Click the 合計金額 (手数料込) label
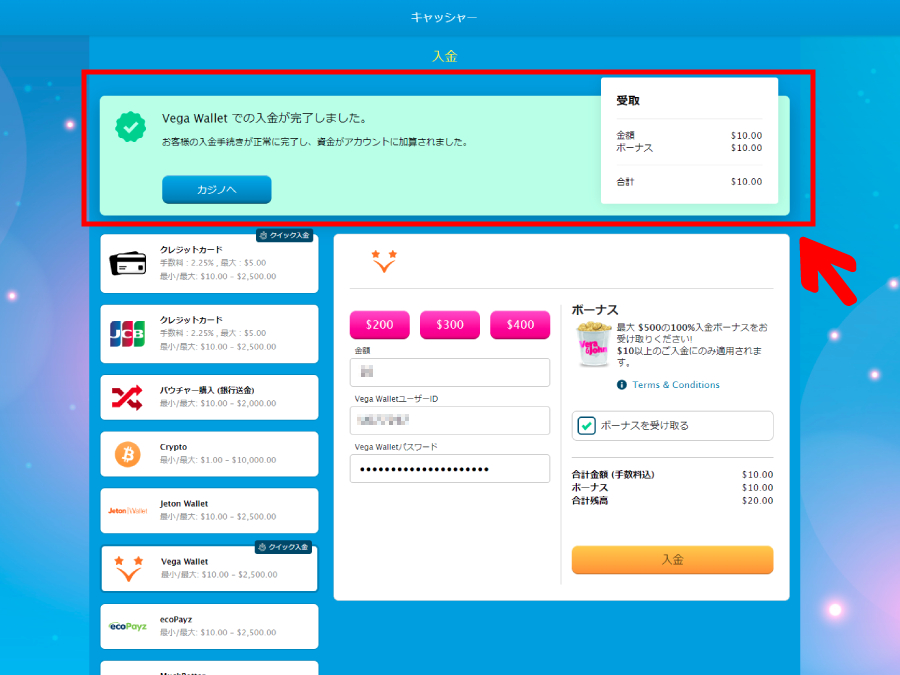Viewport: 900px width, 675px height. coord(613,475)
